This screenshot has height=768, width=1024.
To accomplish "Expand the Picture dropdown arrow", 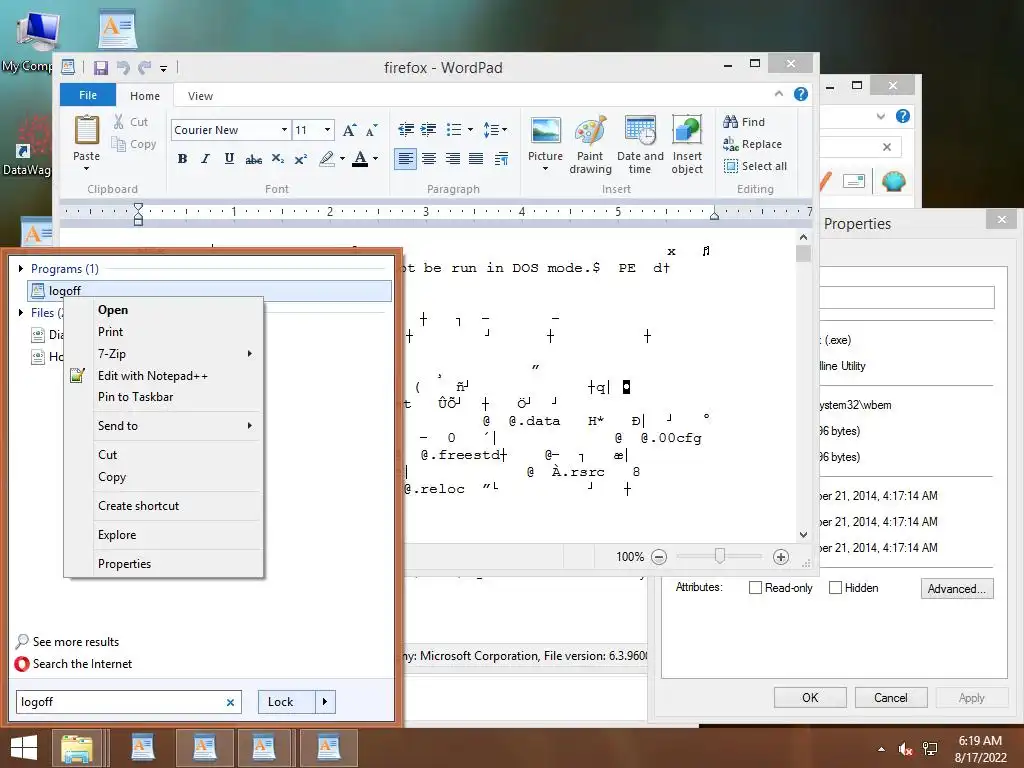I will (545, 169).
